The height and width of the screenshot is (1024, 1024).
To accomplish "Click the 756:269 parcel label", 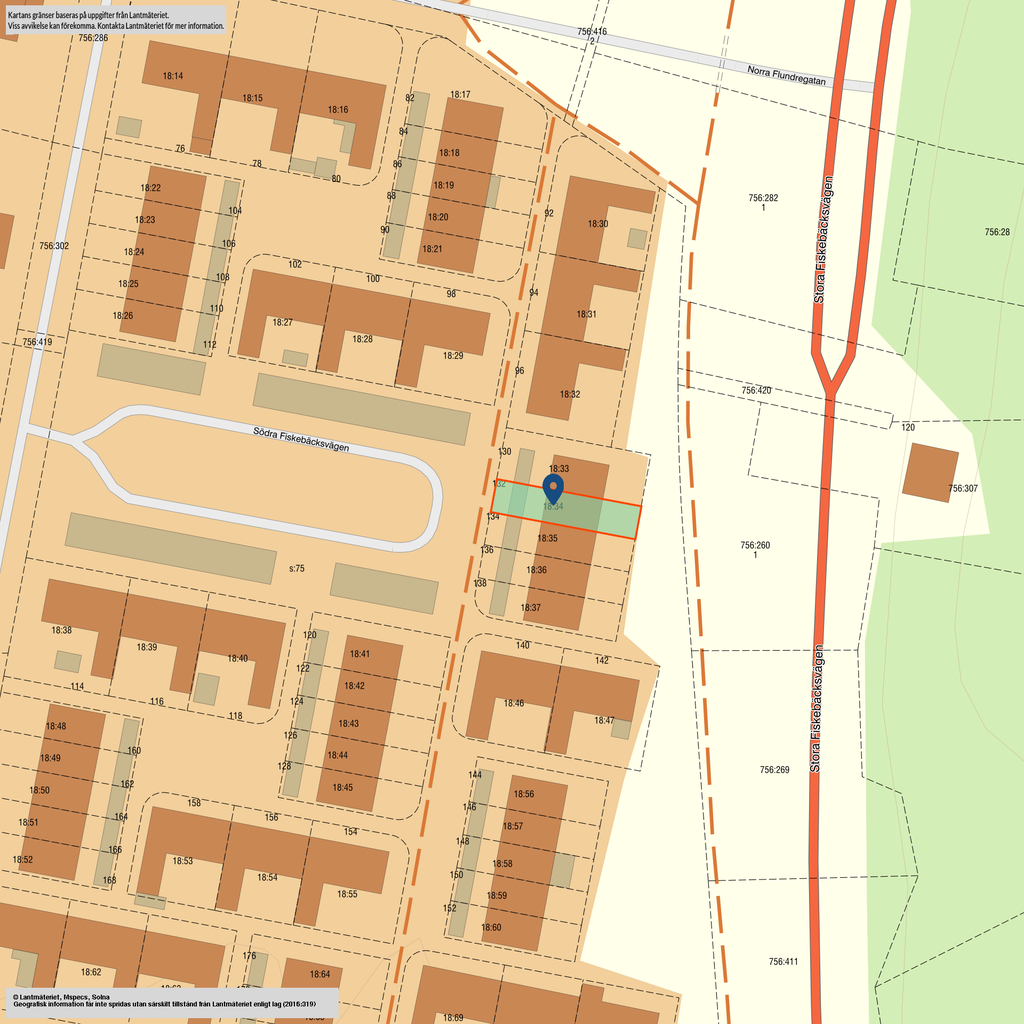I will point(774,770).
